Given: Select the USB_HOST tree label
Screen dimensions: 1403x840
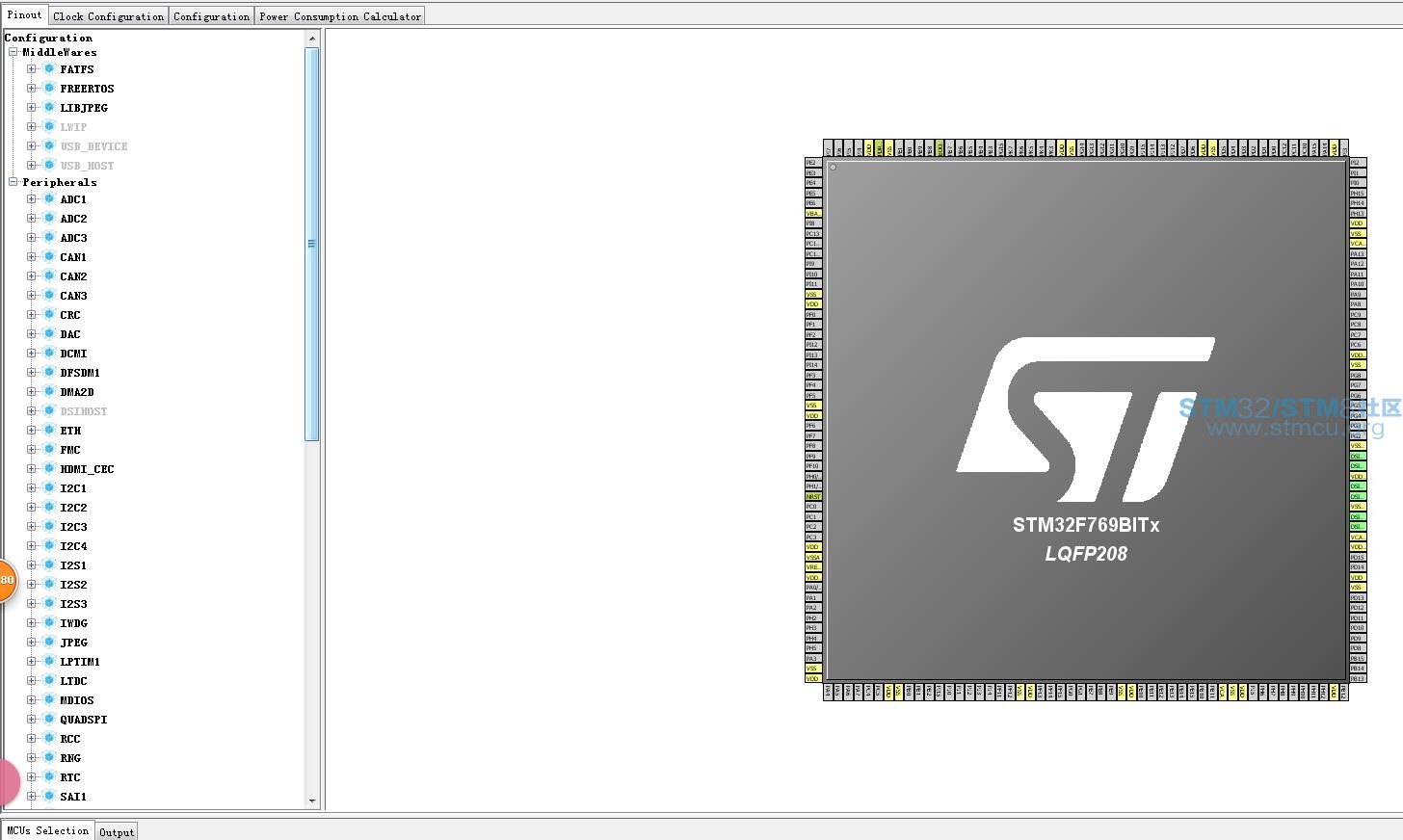Looking at the screenshot, I should [x=87, y=166].
